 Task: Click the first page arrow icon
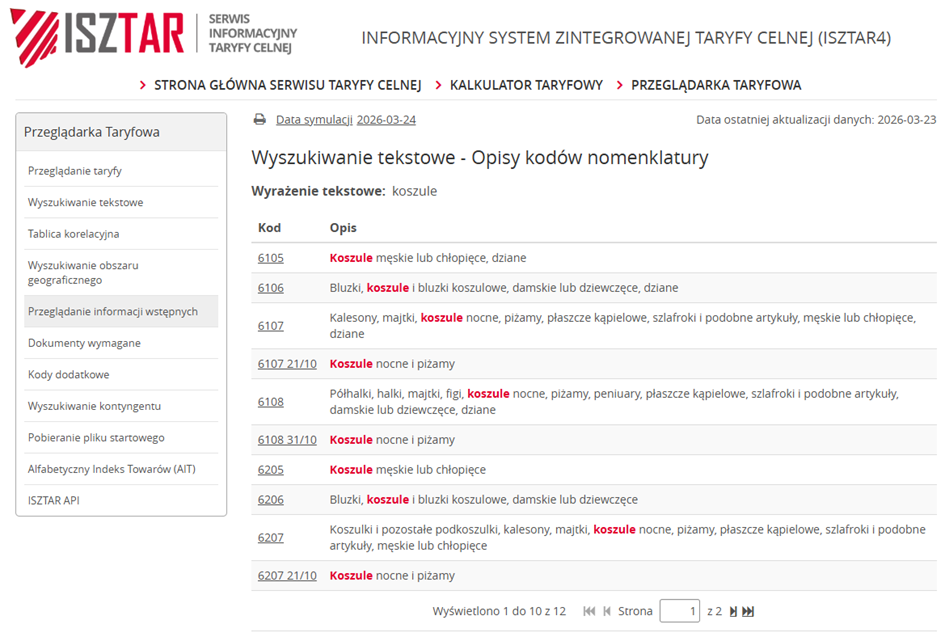pos(589,611)
